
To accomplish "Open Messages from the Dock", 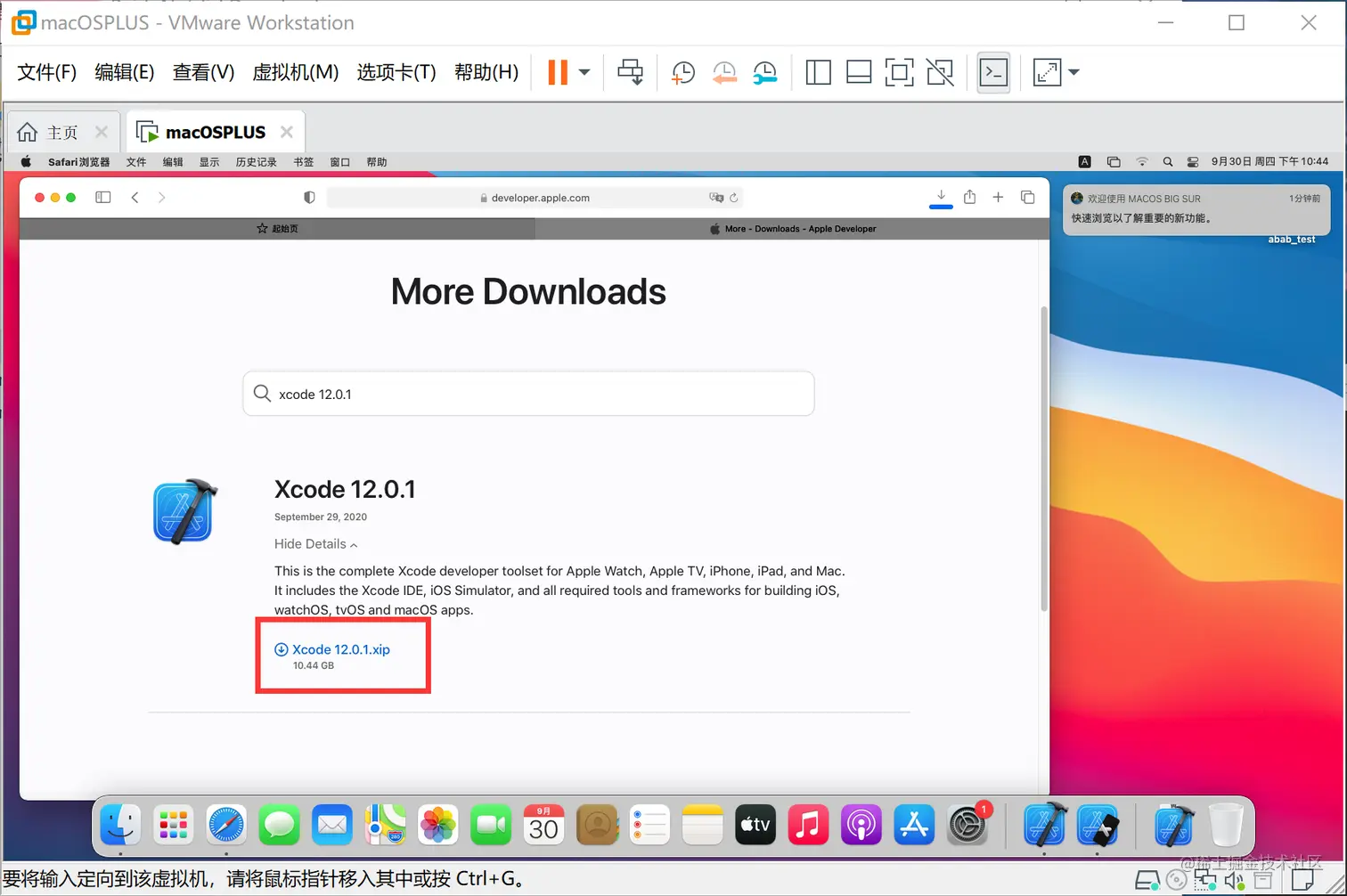I will click(x=279, y=826).
